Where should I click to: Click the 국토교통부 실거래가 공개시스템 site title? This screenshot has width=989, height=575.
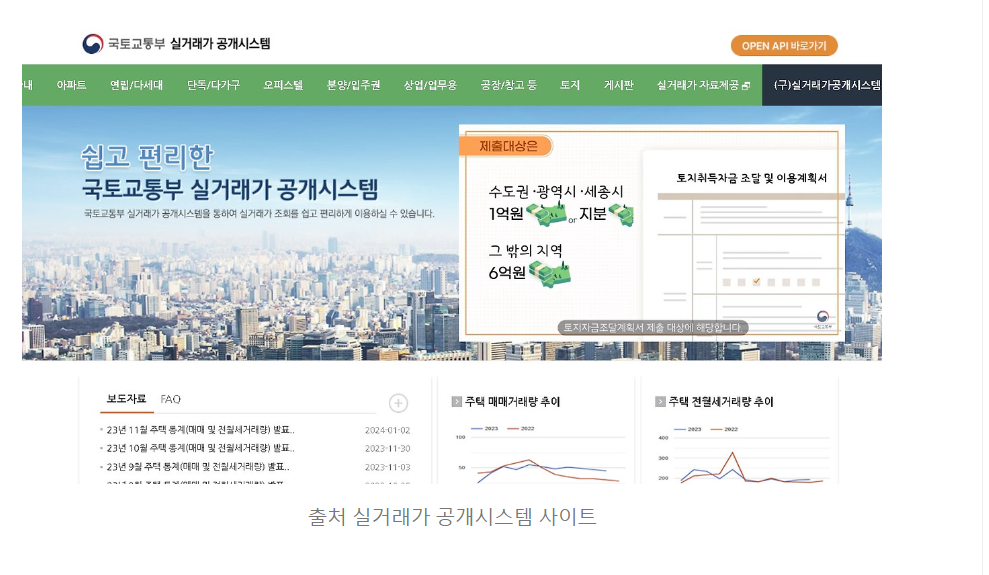(x=189, y=44)
